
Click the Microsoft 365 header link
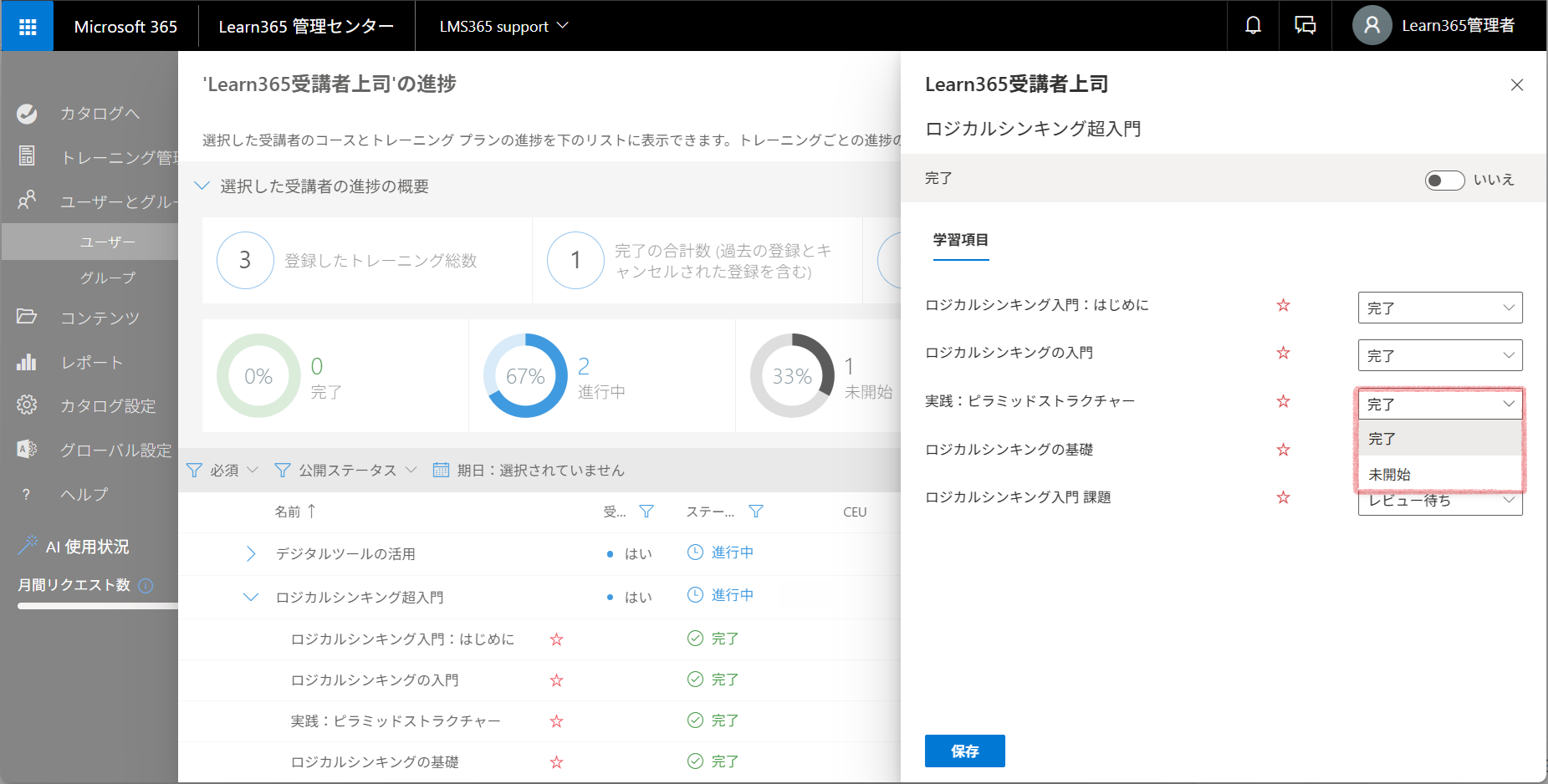click(x=125, y=26)
